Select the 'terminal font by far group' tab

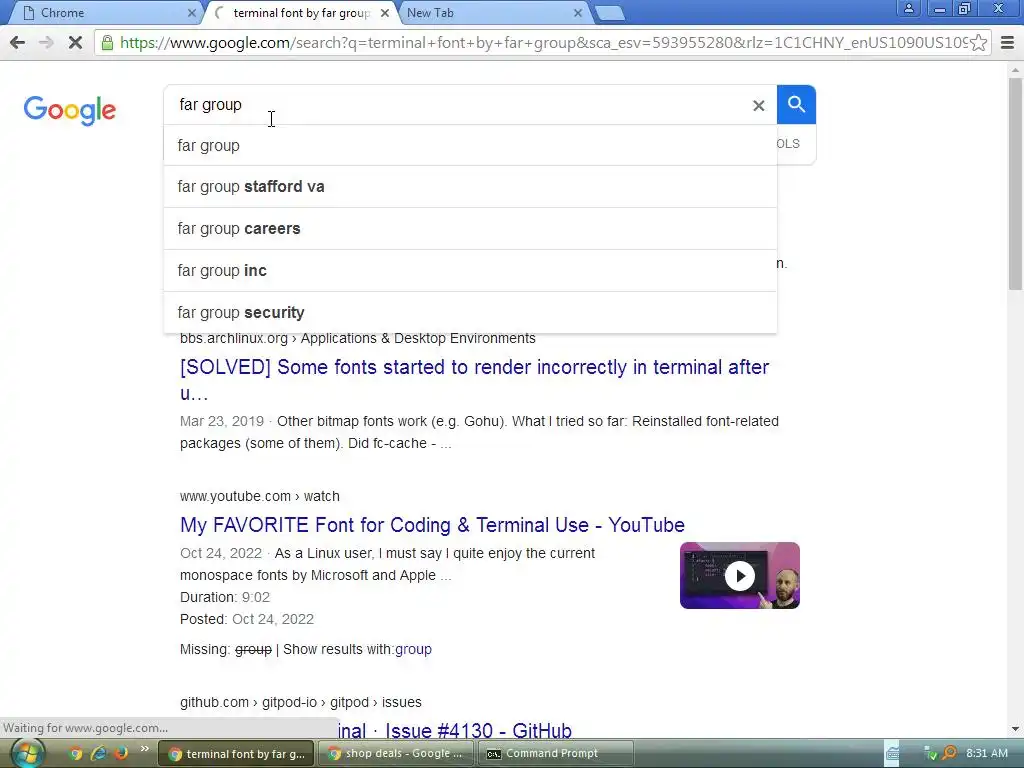pyautogui.click(x=300, y=13)
